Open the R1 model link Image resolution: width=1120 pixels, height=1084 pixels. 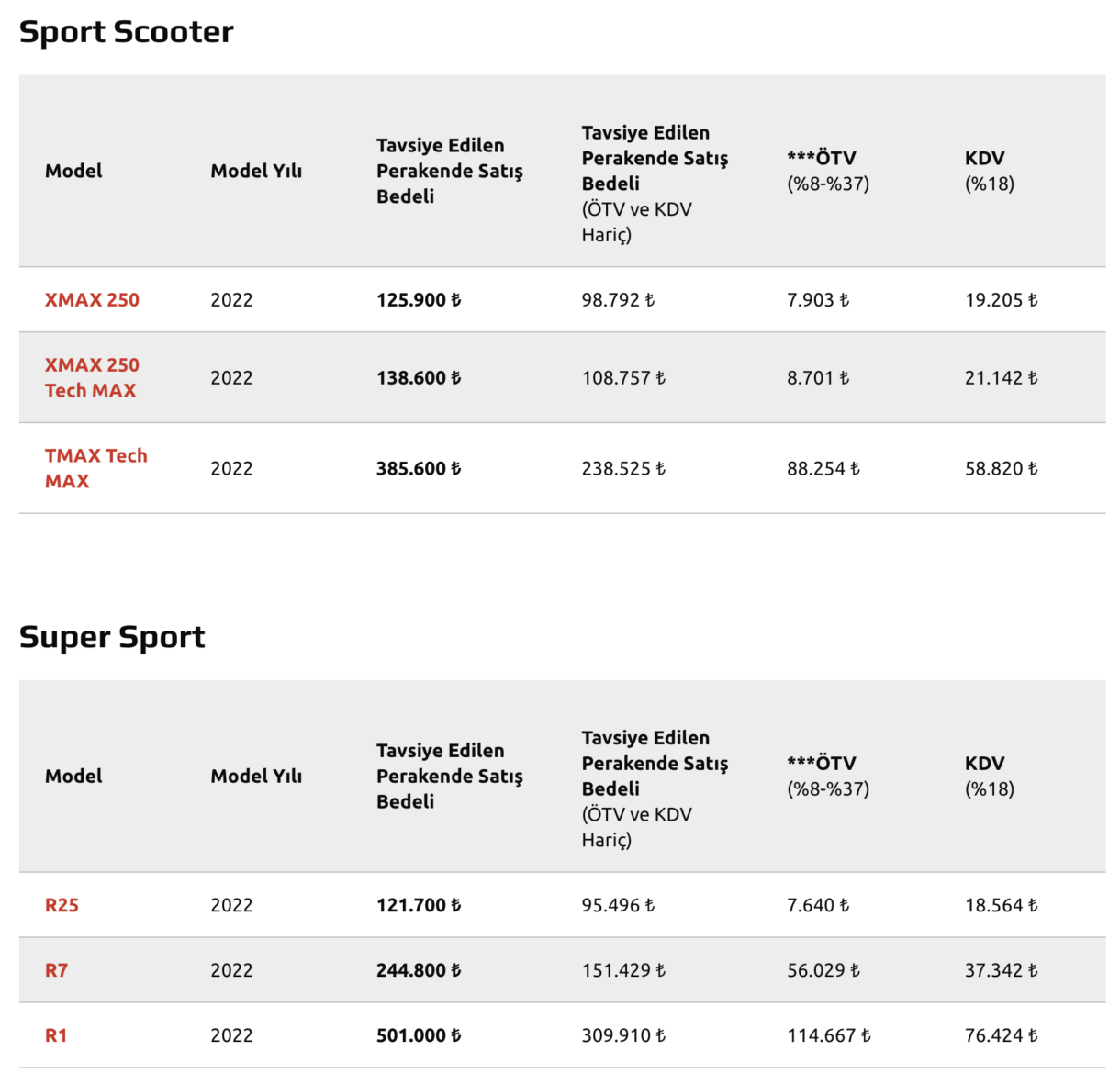coord(56,1035)
